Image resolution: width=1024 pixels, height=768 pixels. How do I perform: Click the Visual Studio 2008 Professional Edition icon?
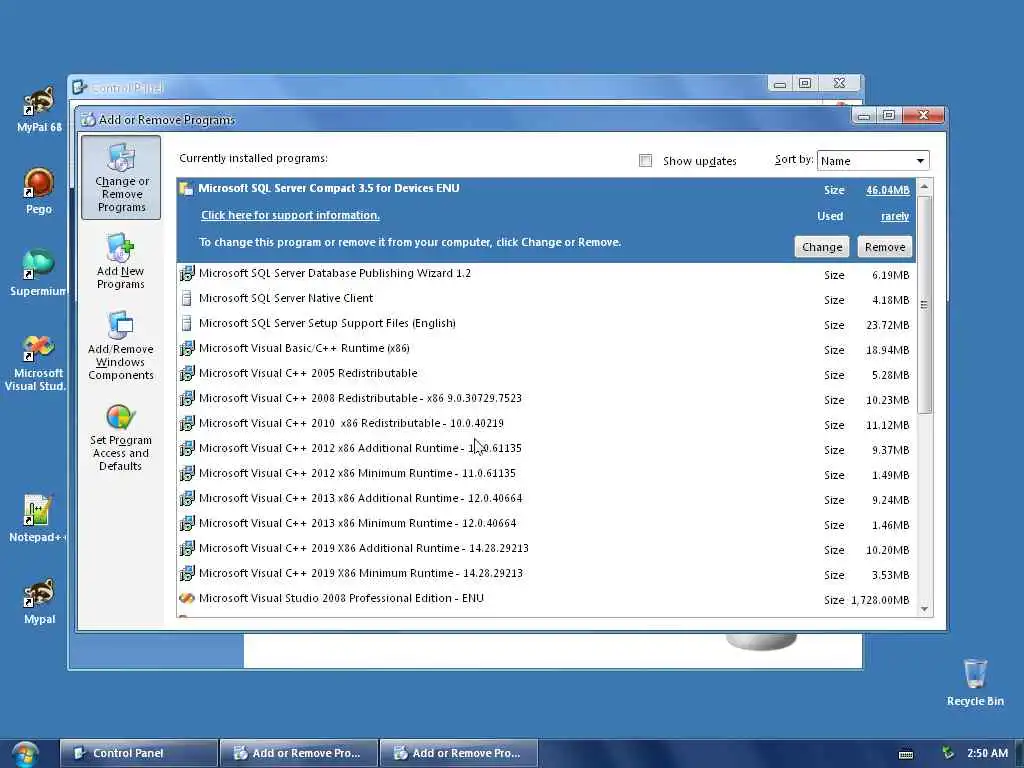187,598
